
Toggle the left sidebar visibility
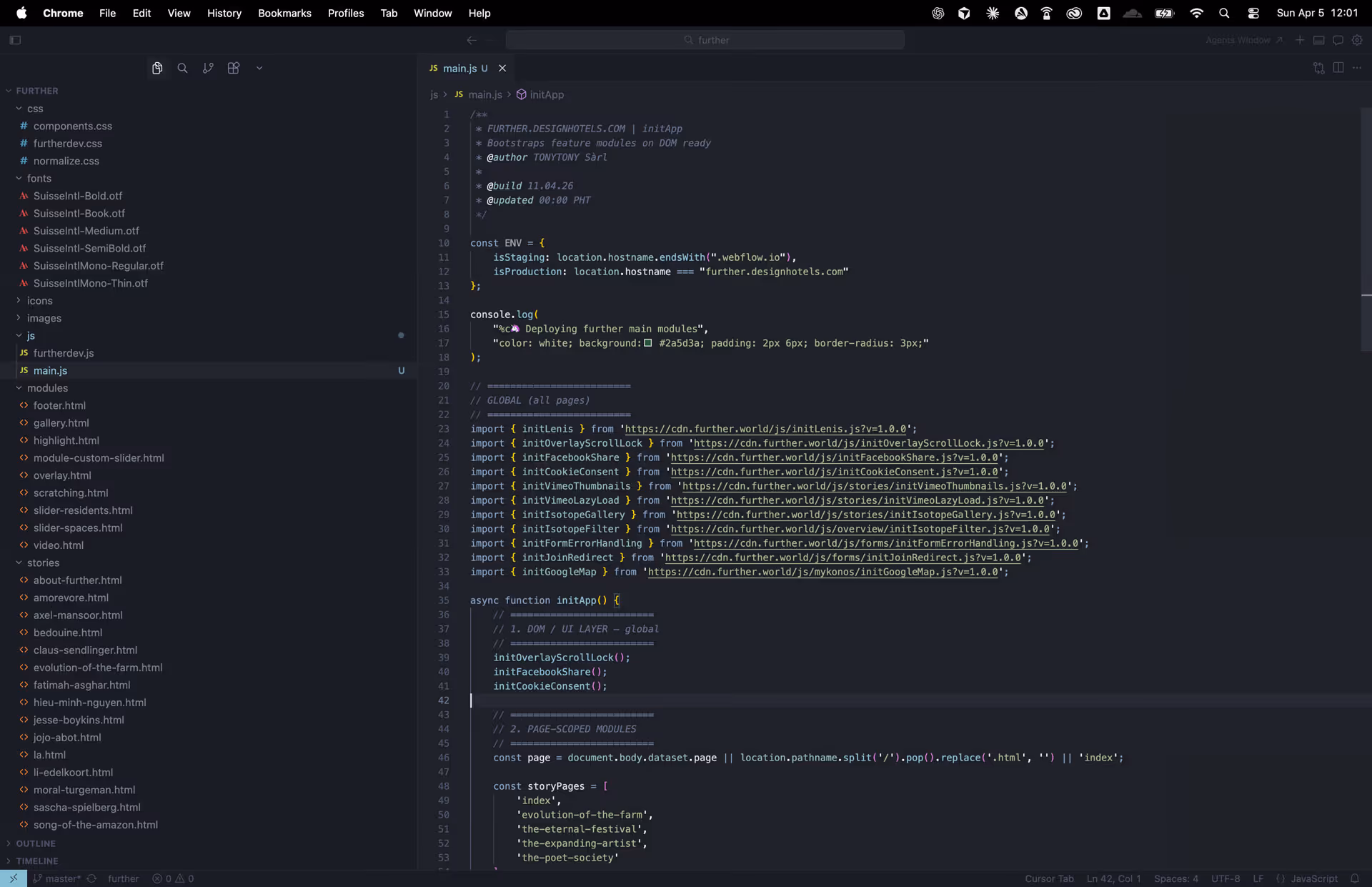click(15, 40)
